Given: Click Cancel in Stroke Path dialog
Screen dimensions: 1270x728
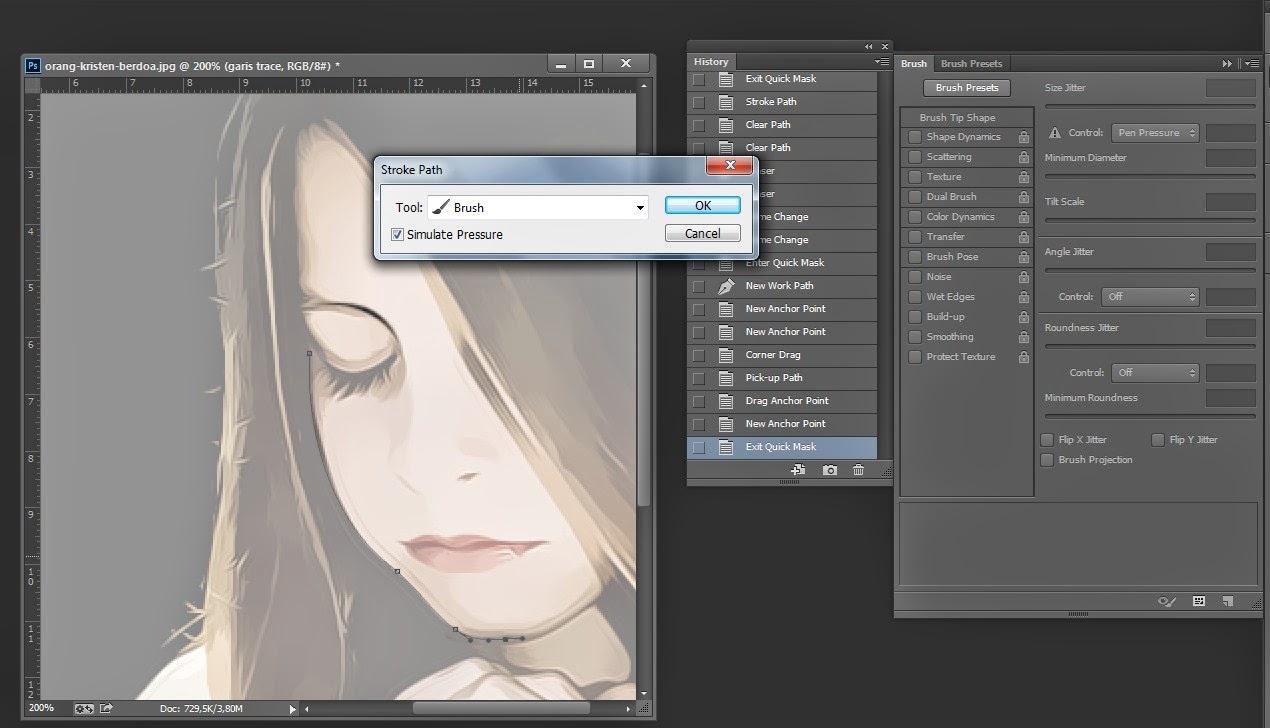Looking at the screenshot, I should (702, 233).
